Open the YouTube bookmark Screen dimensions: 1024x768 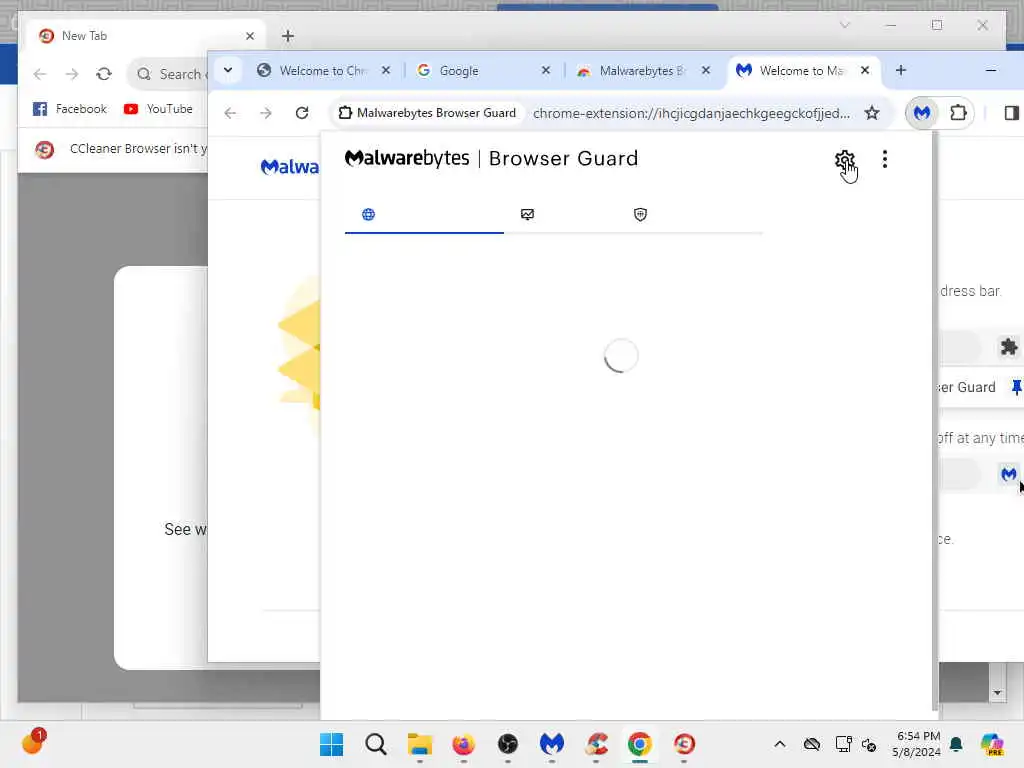[x=158, y=109]
